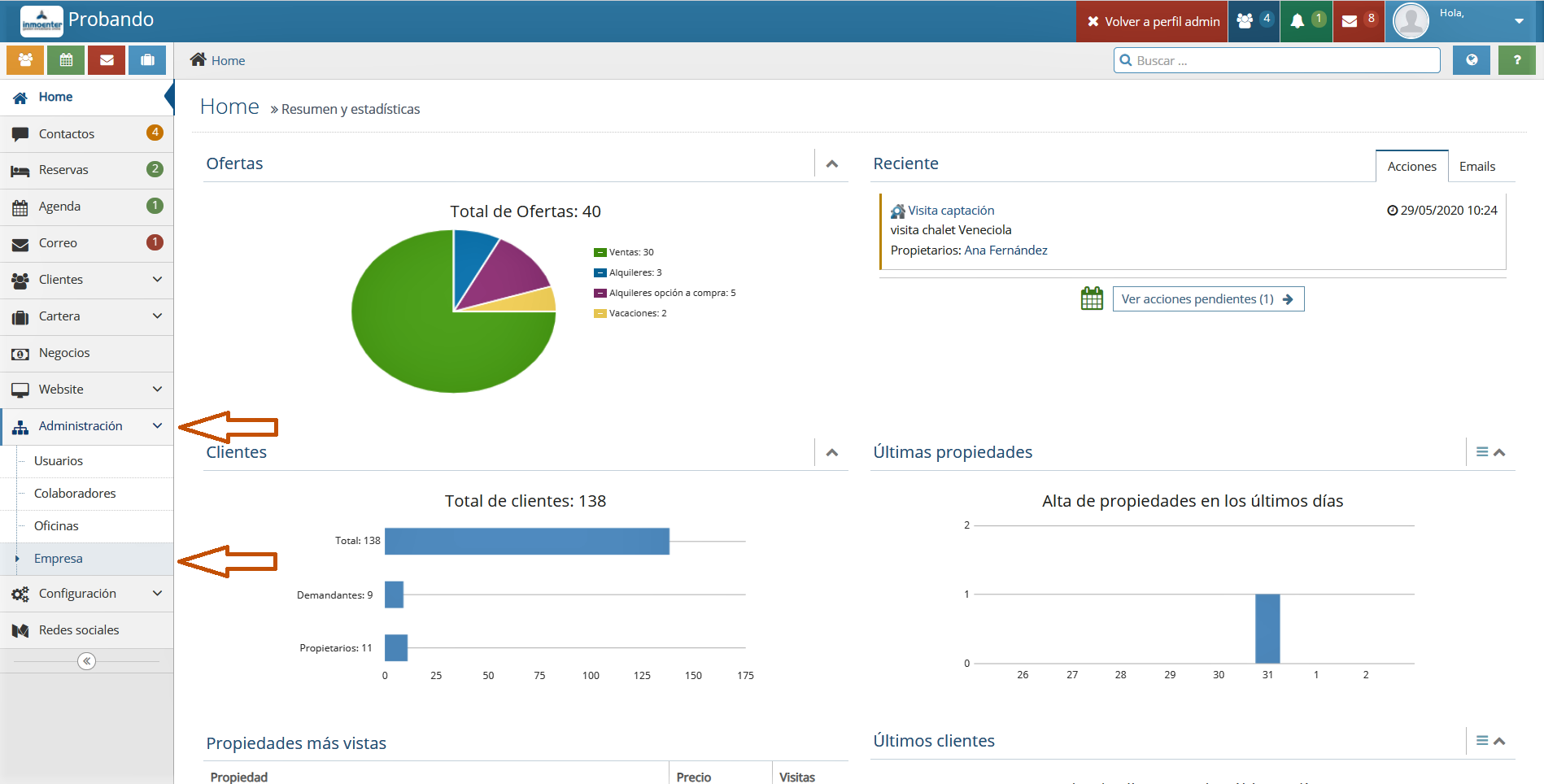Screen dimensions: 1544x784
Task: Click the Propietarios: 11 bar
Action: (x=396, y=648)
